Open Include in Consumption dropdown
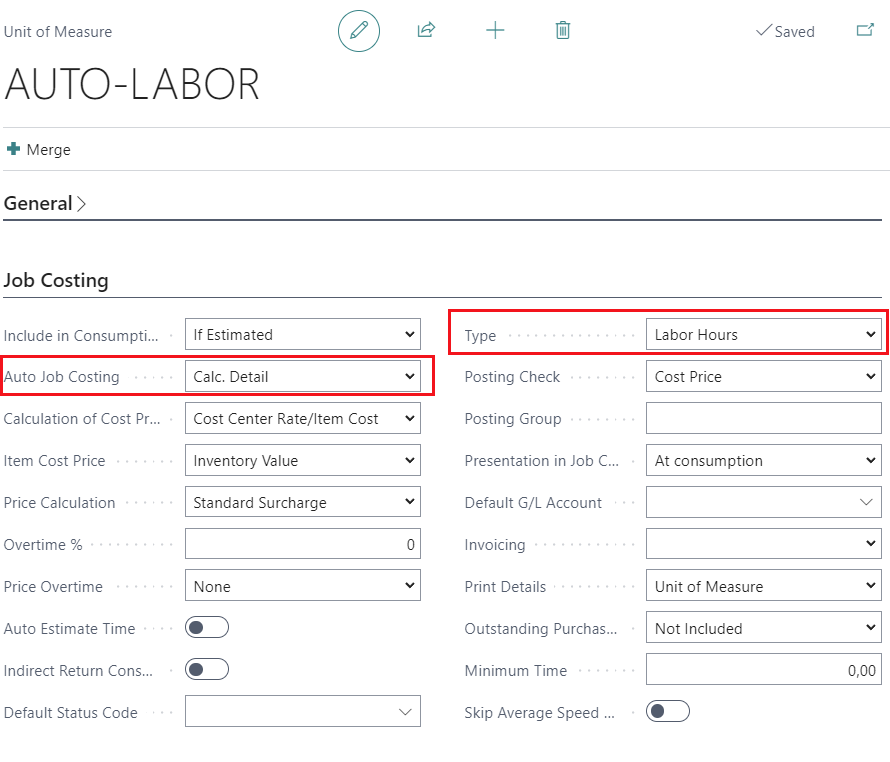The image size is (890, 762). coord(303,334)
